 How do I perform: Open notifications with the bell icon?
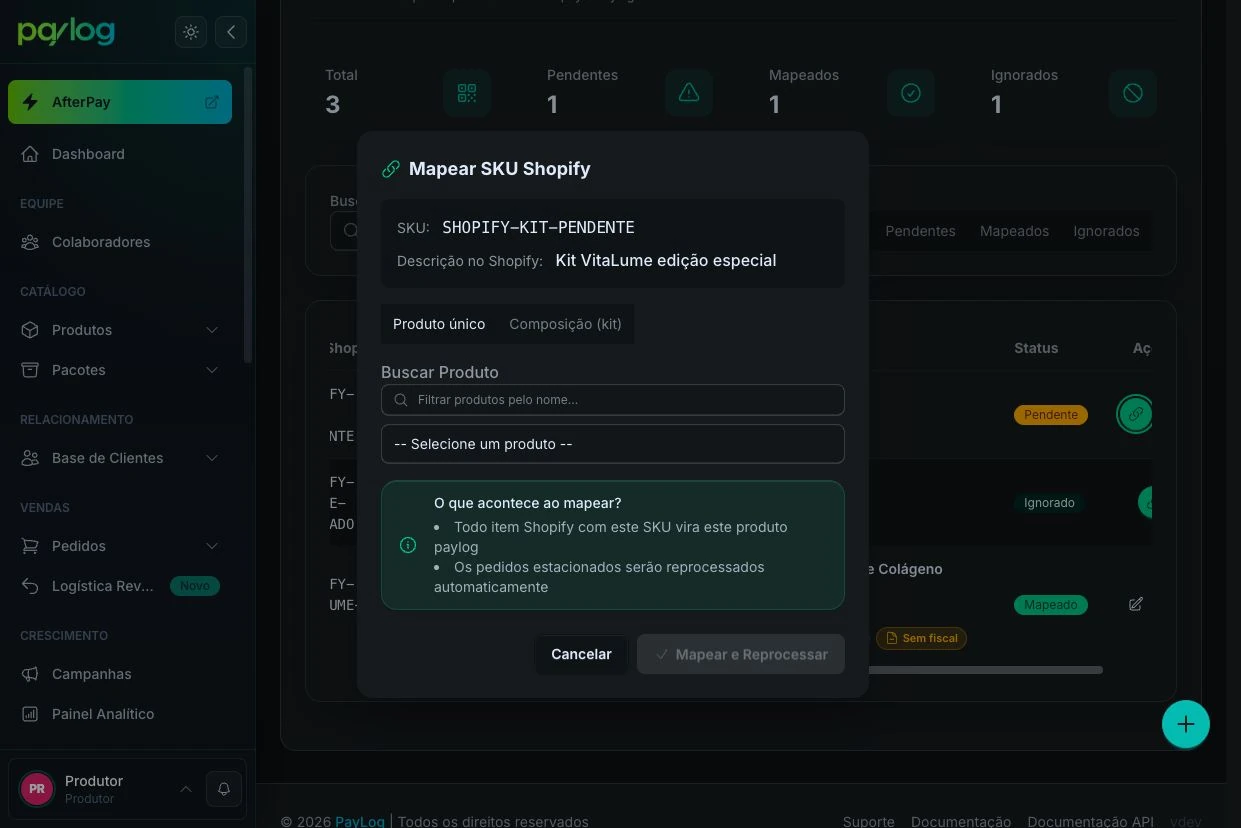click(224, 789)
